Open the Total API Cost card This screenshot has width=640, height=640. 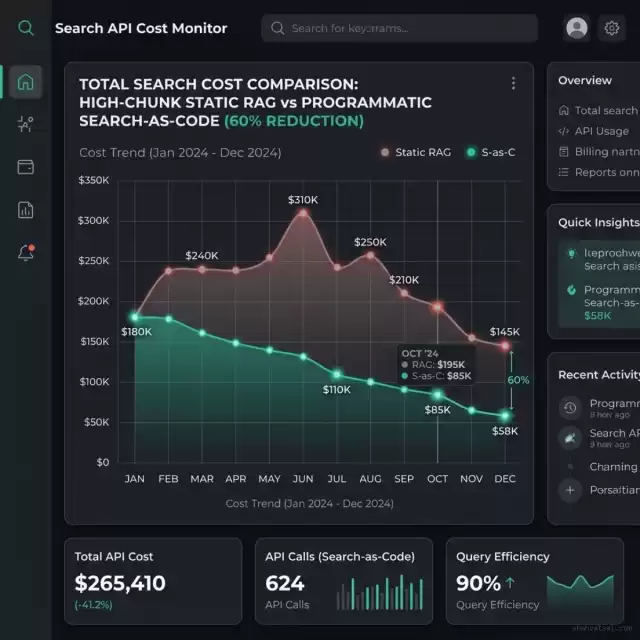click(153, 581)
